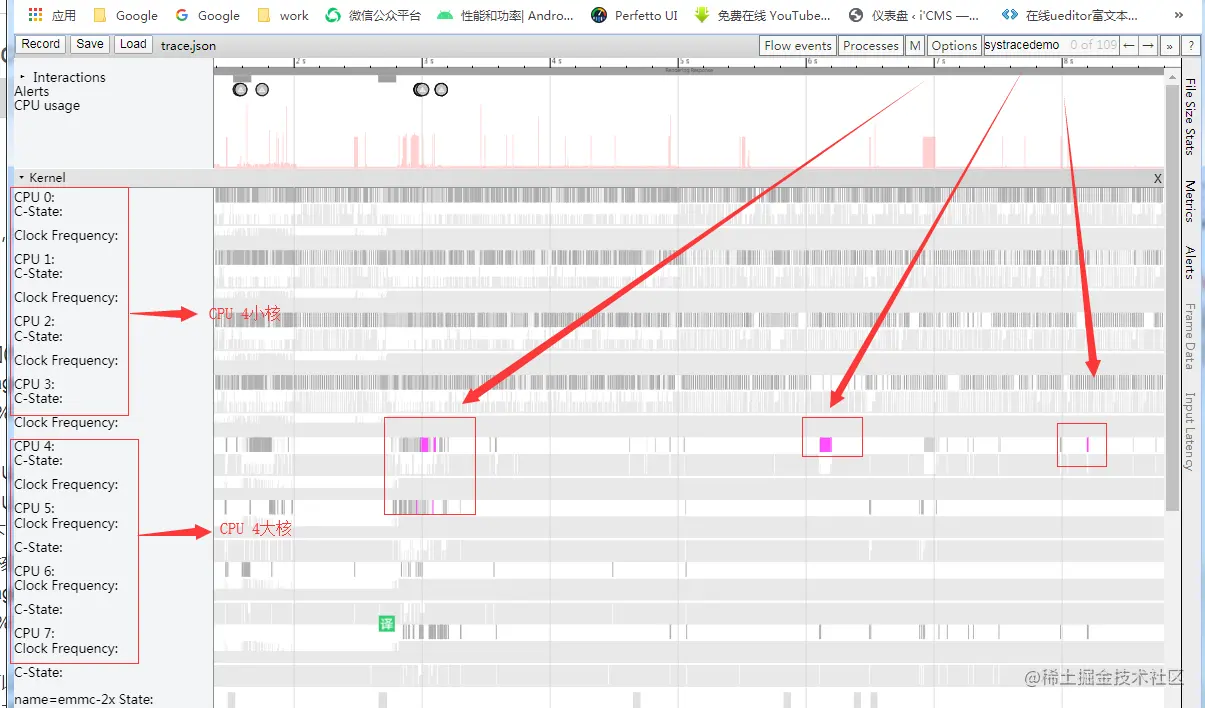Click the M metadata button
Image resolution: width=1205 pixels, height=708 pixels.
click(915, 45)
